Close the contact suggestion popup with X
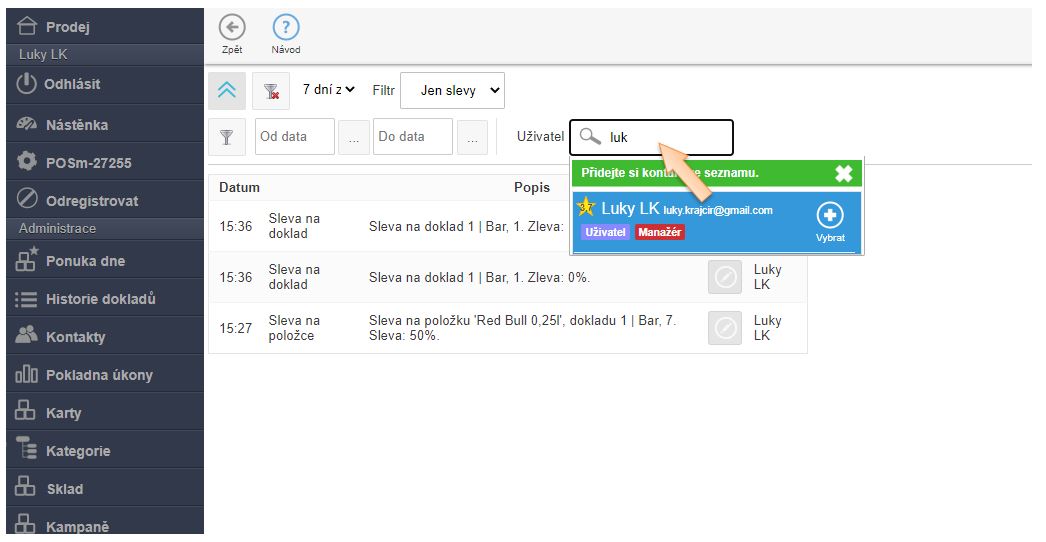Screen dimensions: 1046x542 [x=843, y=173]
